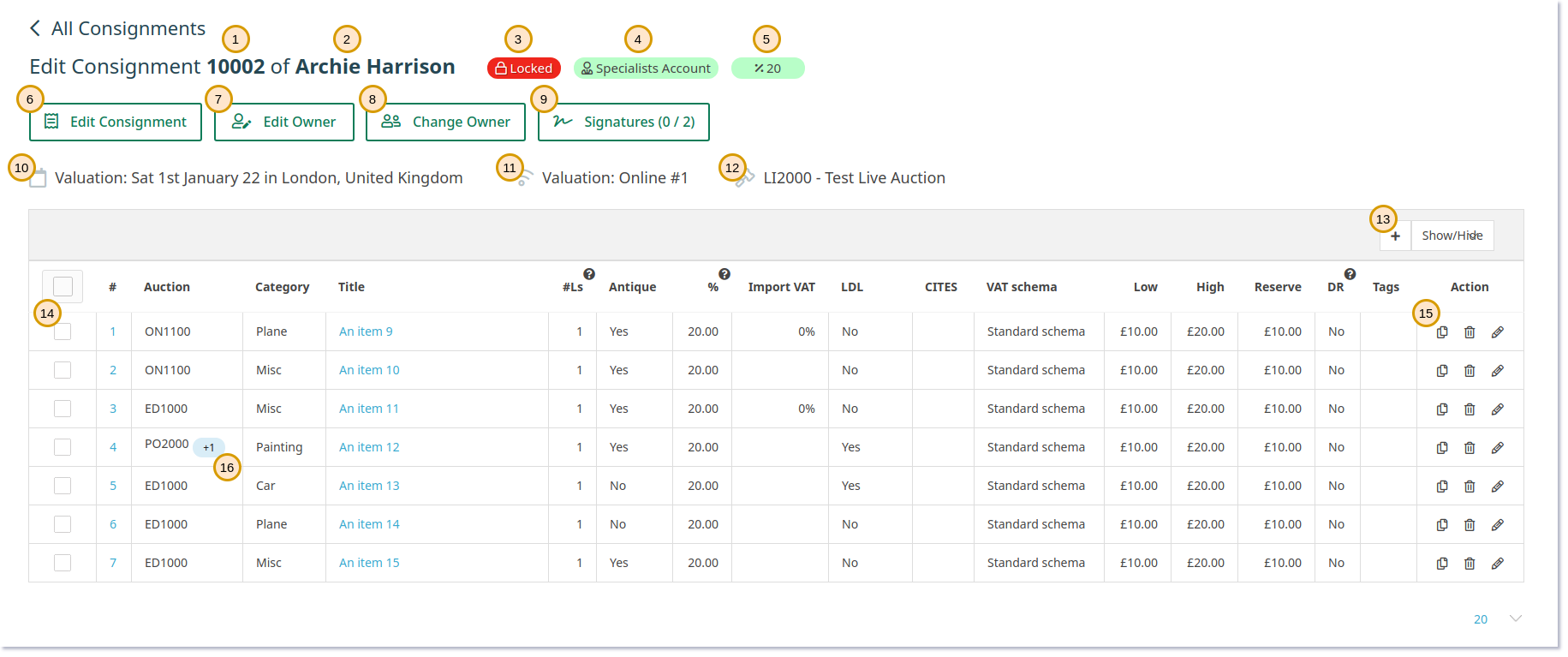
Task: Trash the An item 11 row
Action: (1470, 409)
